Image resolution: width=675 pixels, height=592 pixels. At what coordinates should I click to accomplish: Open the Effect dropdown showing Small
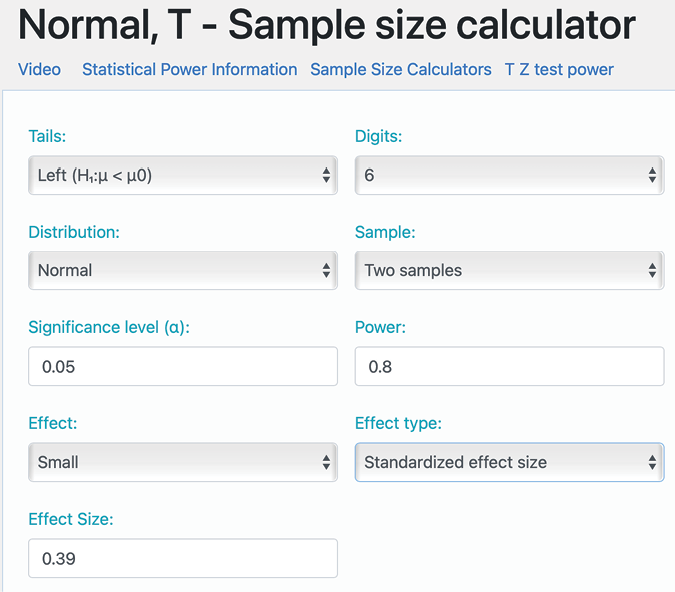click(183, 462)
